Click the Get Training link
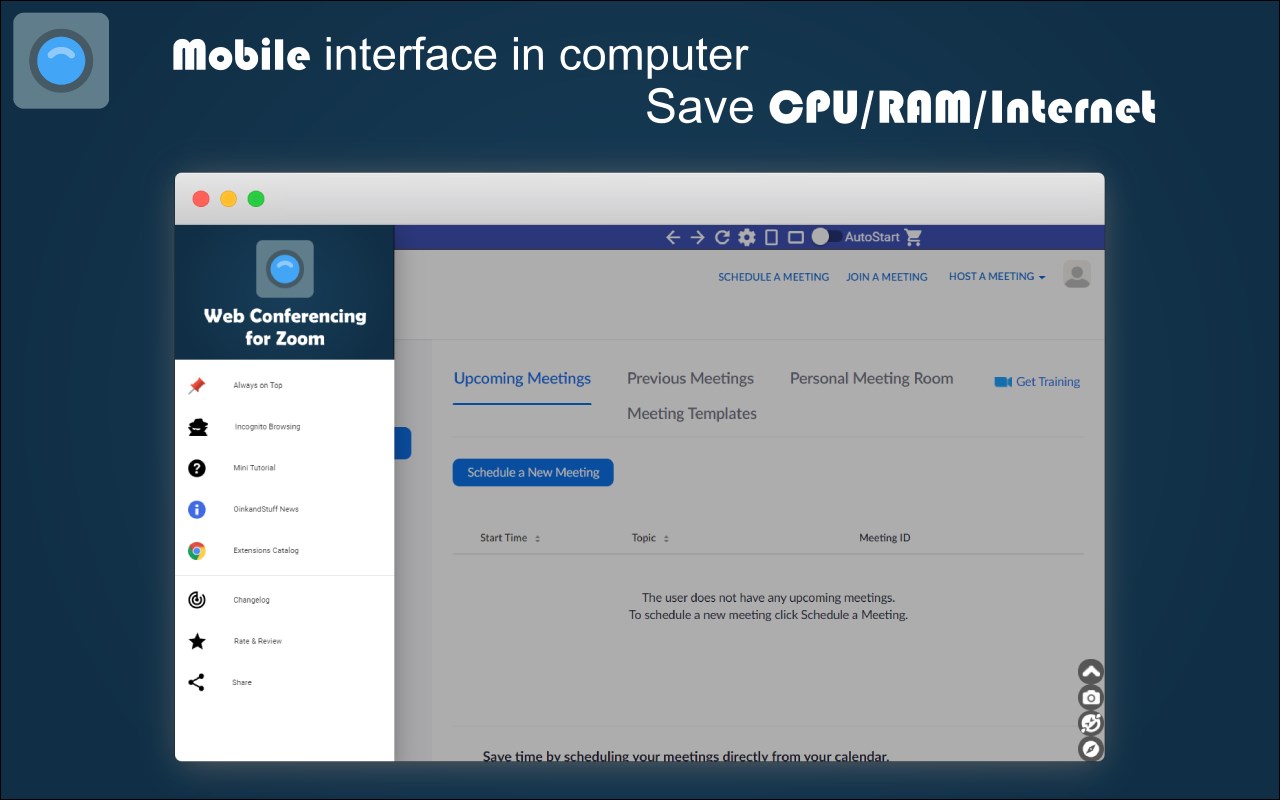Image resolution: width=1280 pixels, height=800 pixels. pos(1048,382)
